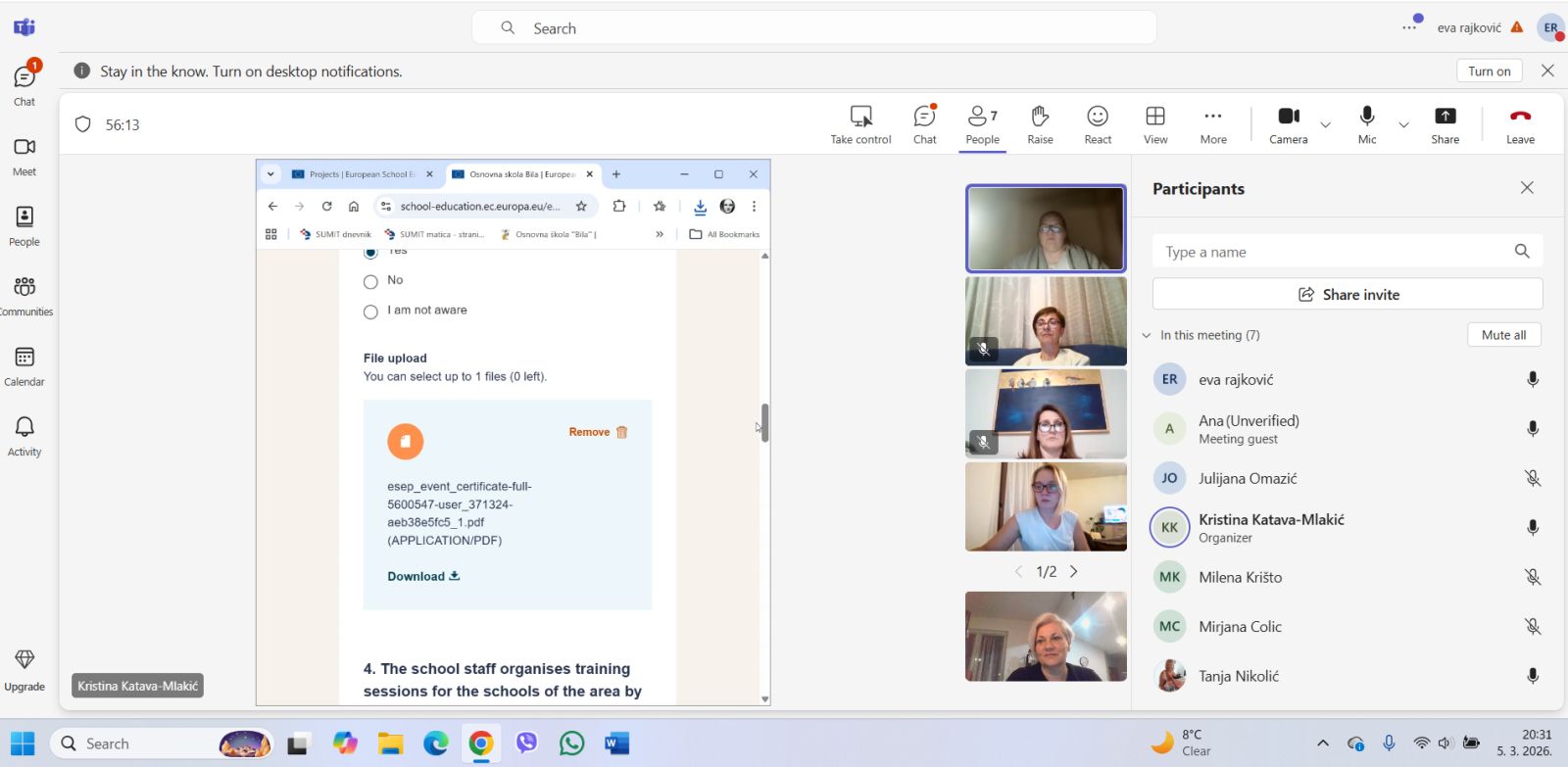Raise your hand in the meeting

[1040, 117]
